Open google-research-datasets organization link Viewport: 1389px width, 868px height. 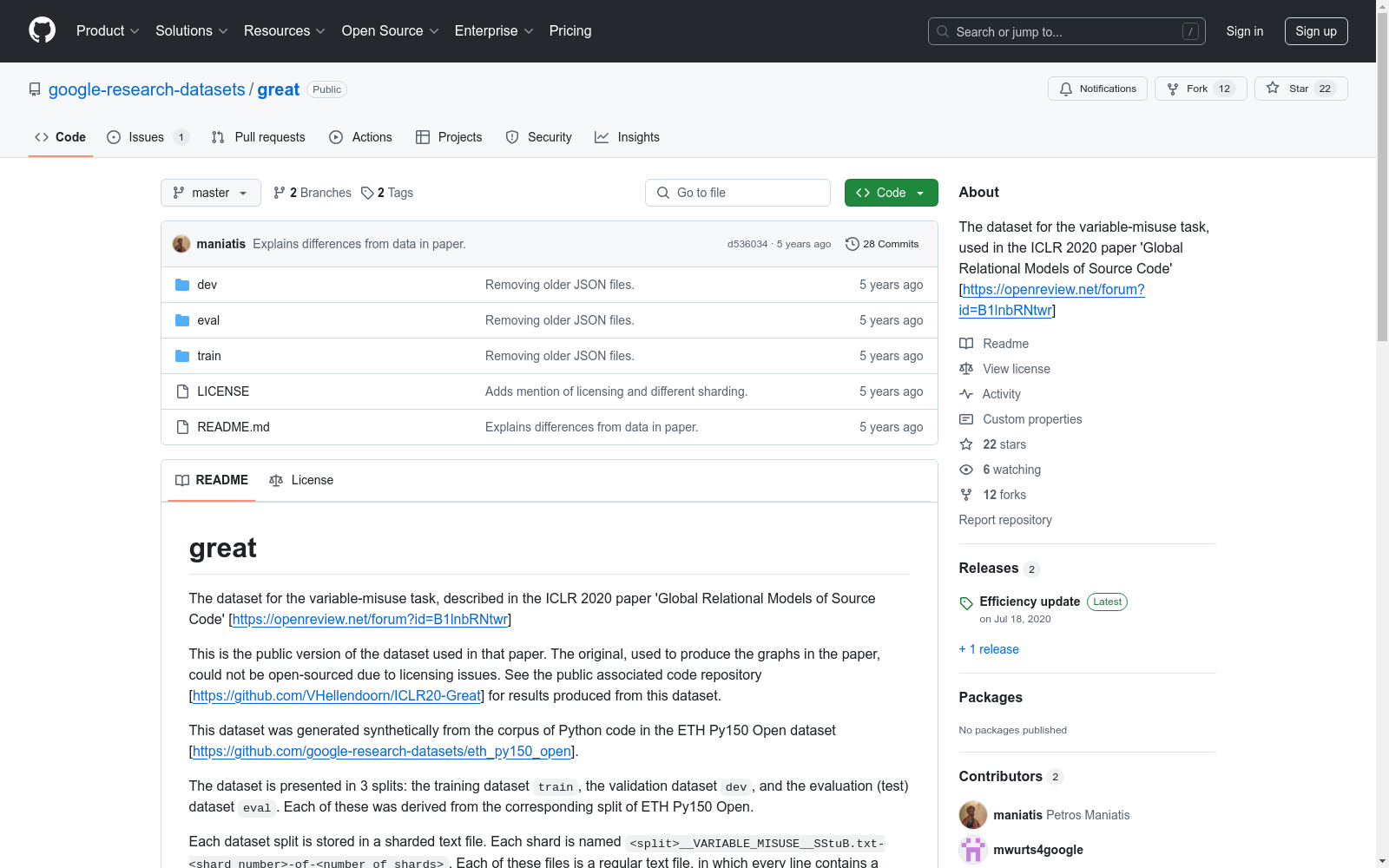(147, 89)
